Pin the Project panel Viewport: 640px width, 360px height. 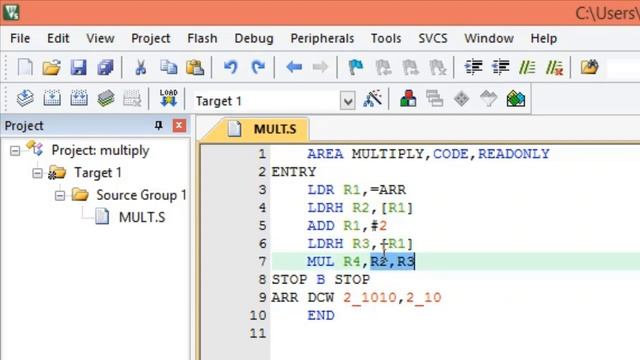158,125
